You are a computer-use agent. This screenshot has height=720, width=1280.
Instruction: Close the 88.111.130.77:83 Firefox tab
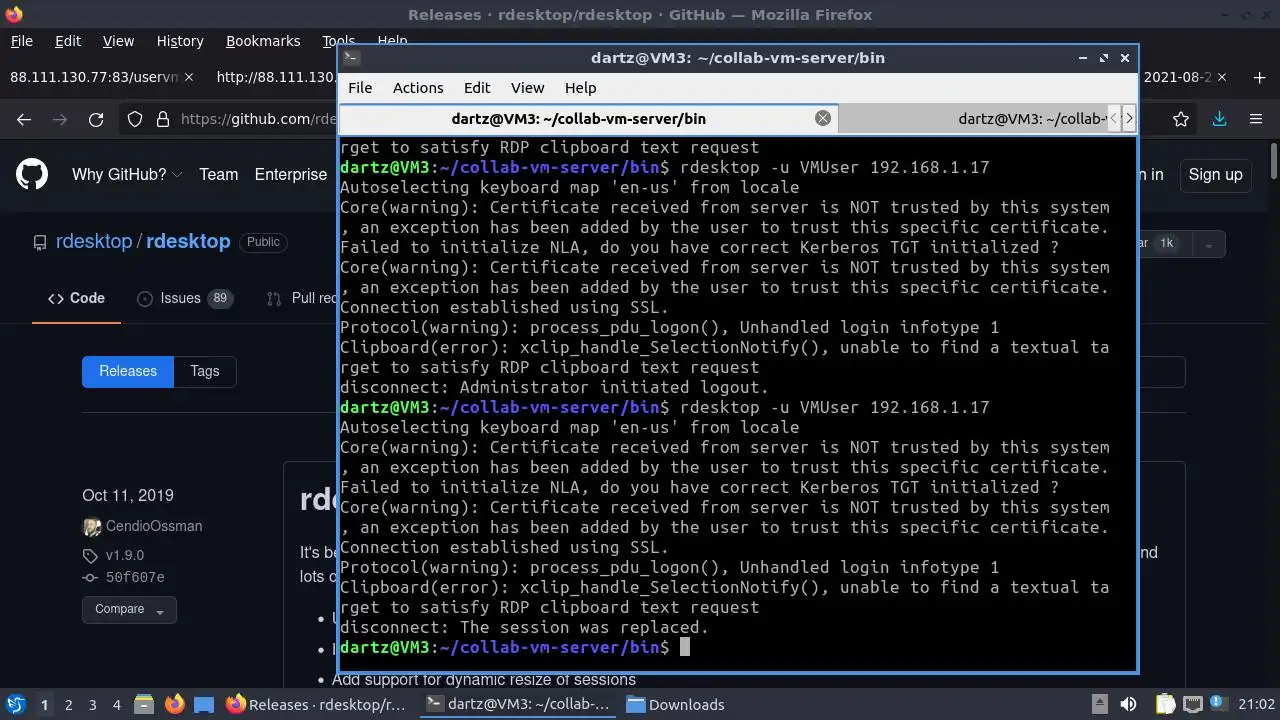(190, 77)
